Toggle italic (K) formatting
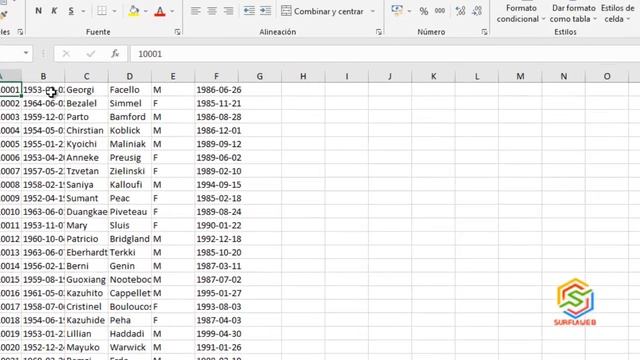 click(x=54, y=11)
